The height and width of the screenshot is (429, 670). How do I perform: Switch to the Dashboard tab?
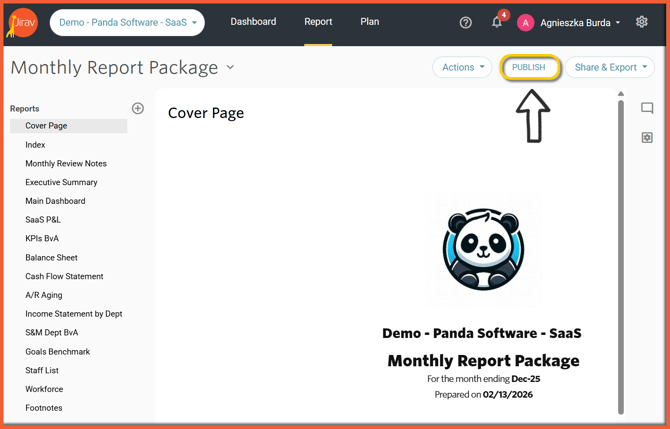click(x=253, y=22)
